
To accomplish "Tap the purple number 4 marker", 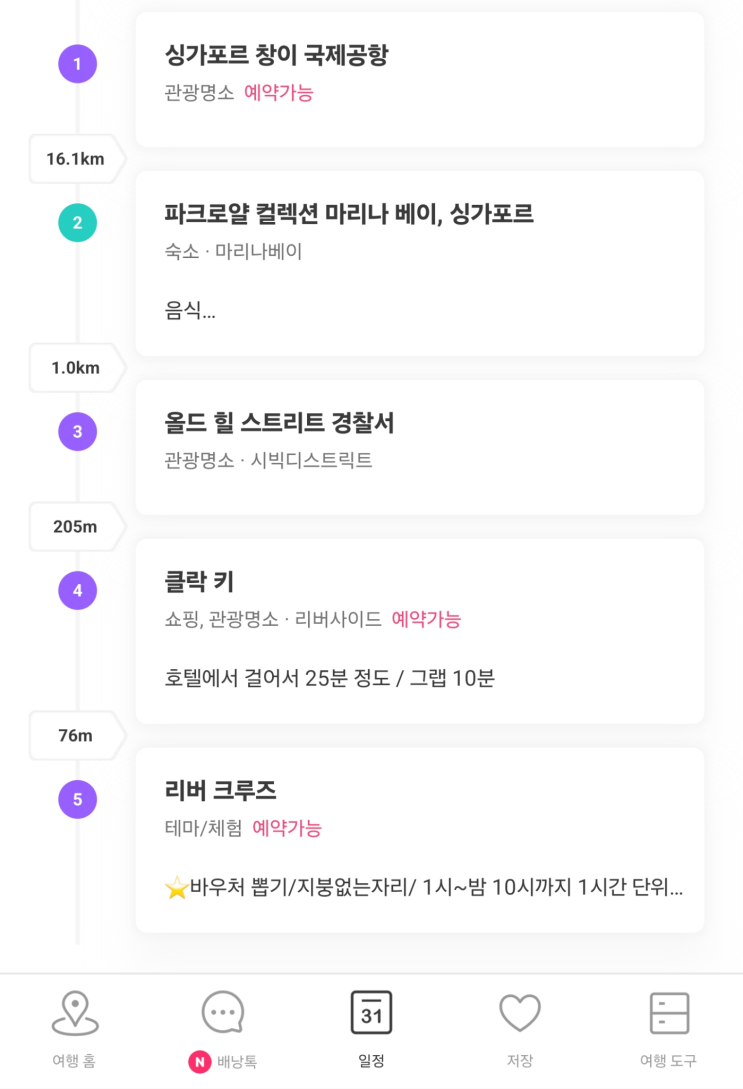I will point(77,590).
